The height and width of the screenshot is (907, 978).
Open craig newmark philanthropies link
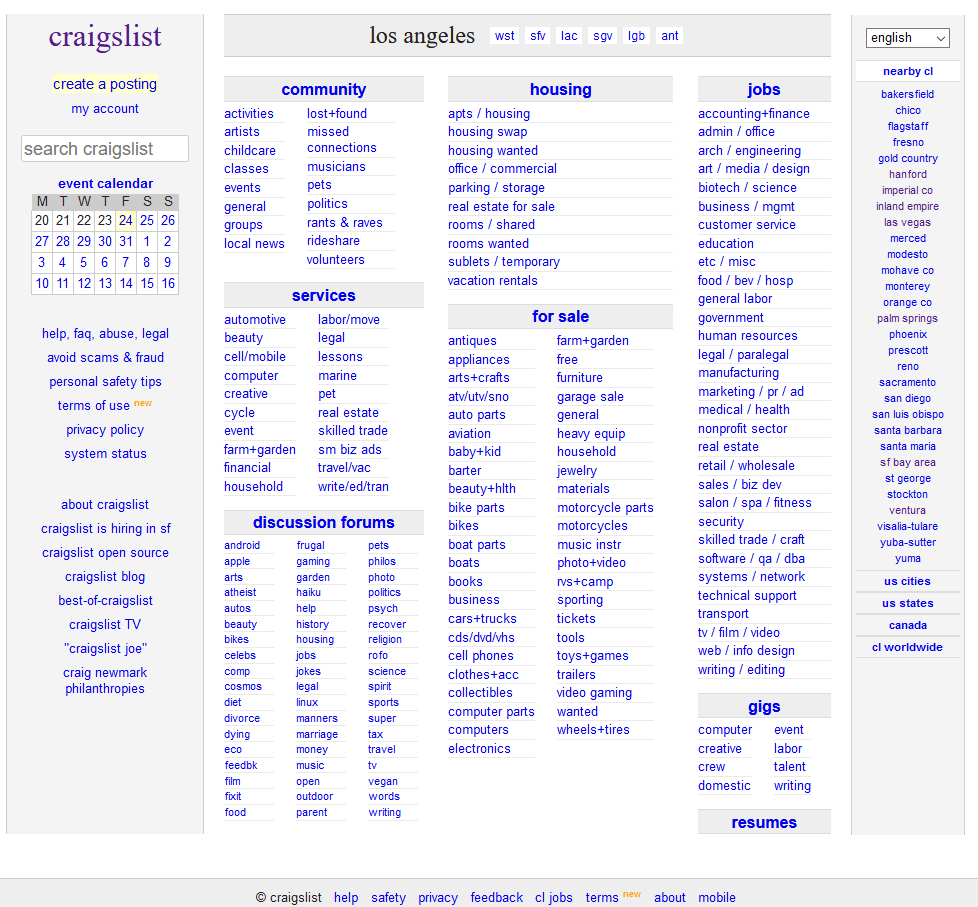coord(105,681)
